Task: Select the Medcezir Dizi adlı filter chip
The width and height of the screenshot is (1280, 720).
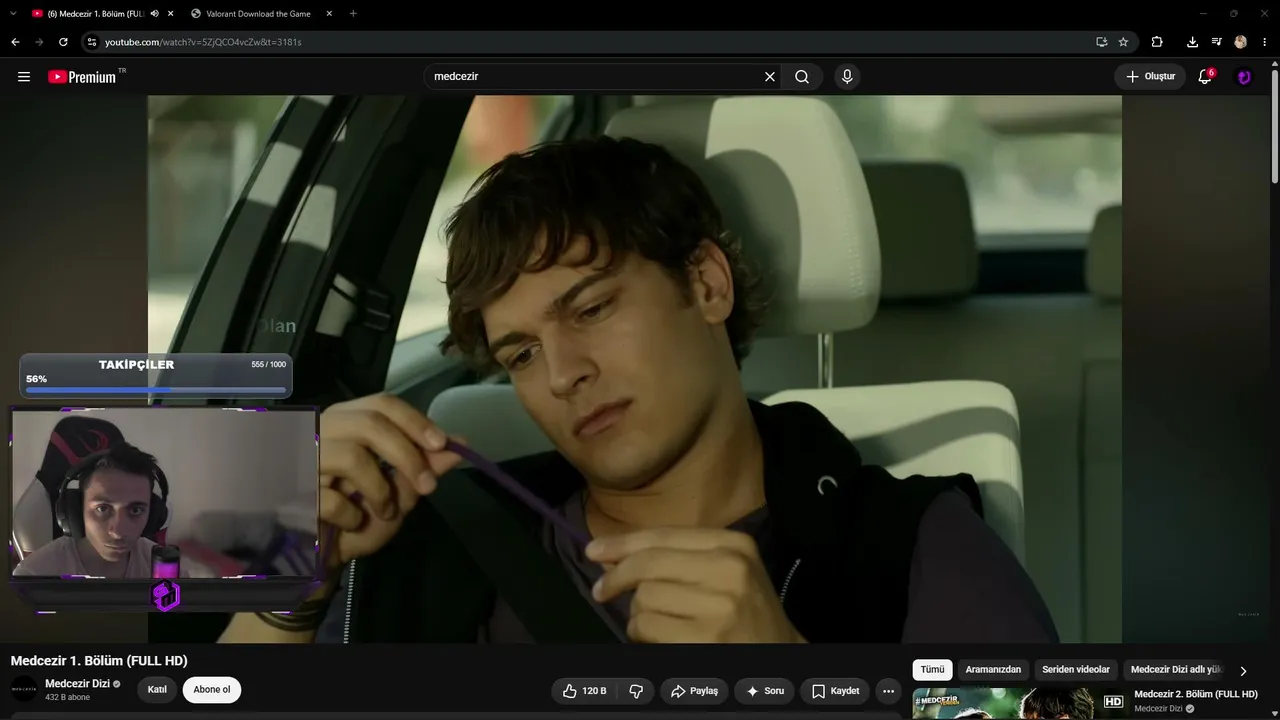Action: pos(1176,670)
